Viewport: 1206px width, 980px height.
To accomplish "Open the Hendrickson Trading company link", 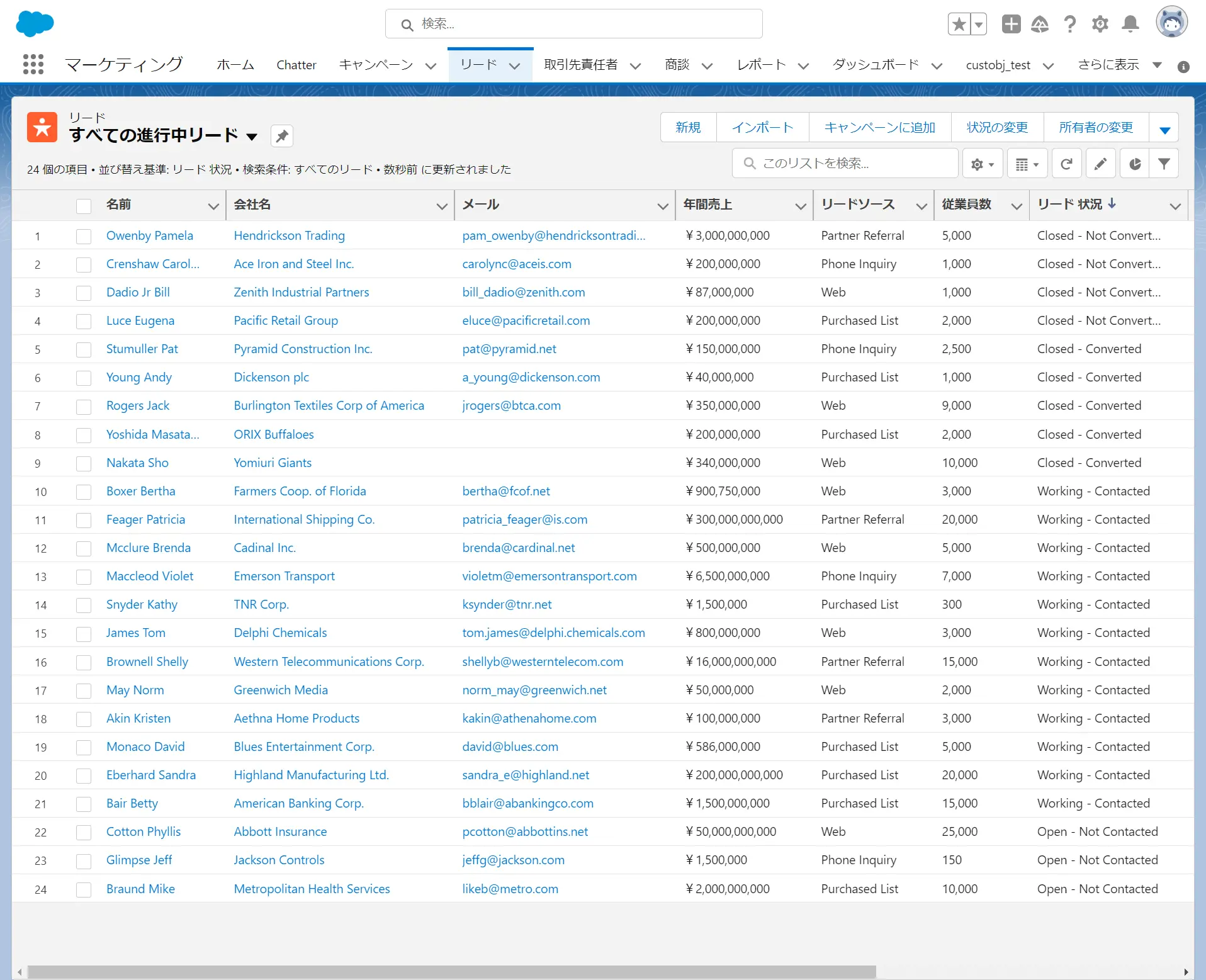I will (289, 235).
